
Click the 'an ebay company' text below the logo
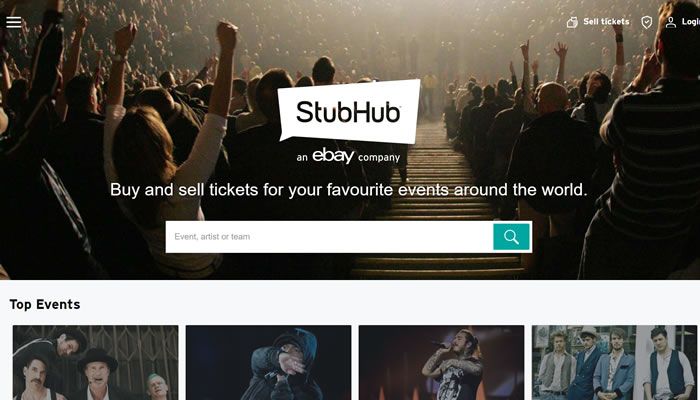coord(348,156)
